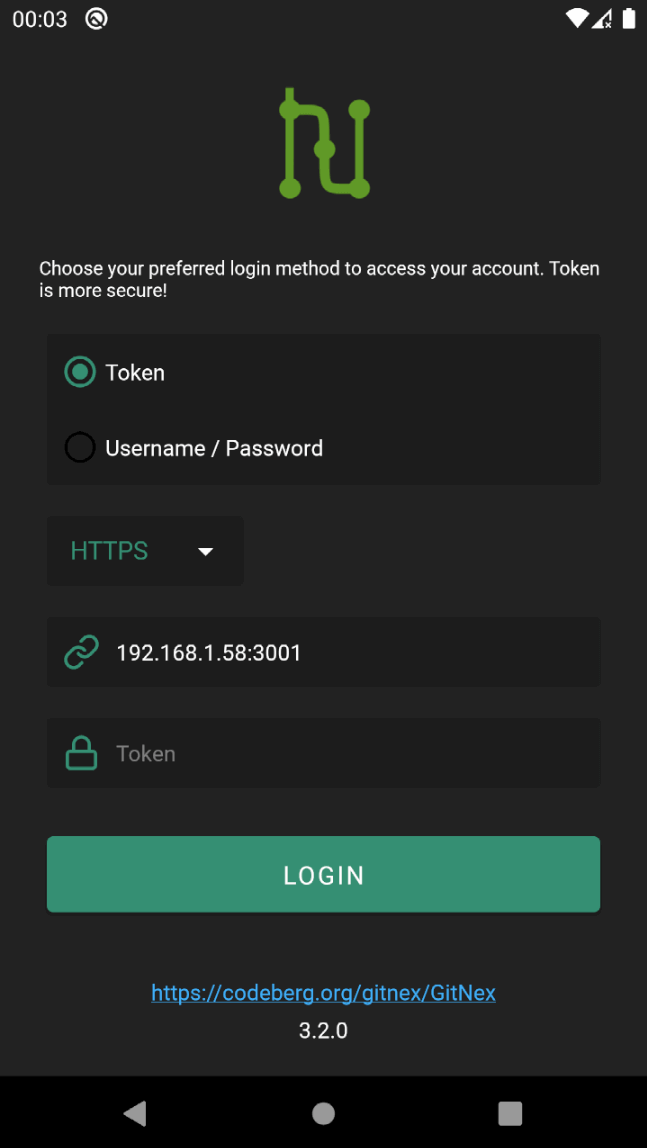The width and height of the screenshot is (647, 1148).
Task: Expand the HTTPS protocol dropdown arrow
Action: tap(206, 551)
